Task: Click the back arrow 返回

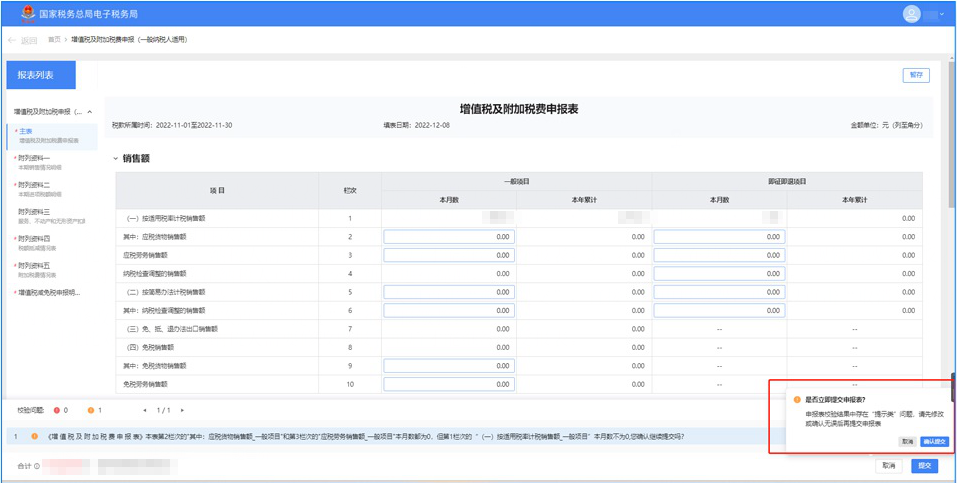Action: pos(22,40)
